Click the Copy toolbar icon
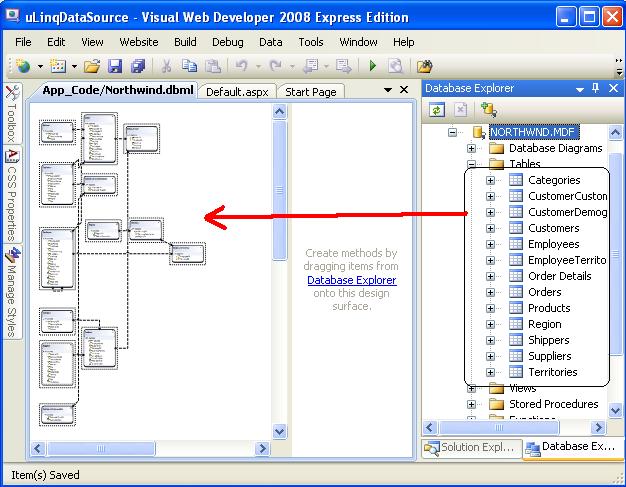 [189, 66]
